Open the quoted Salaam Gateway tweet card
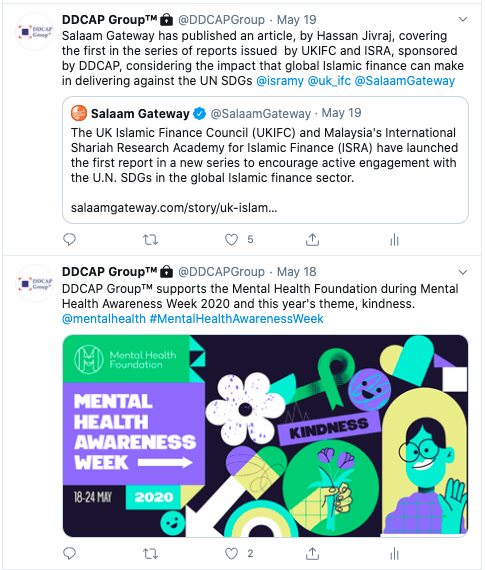 265,160
